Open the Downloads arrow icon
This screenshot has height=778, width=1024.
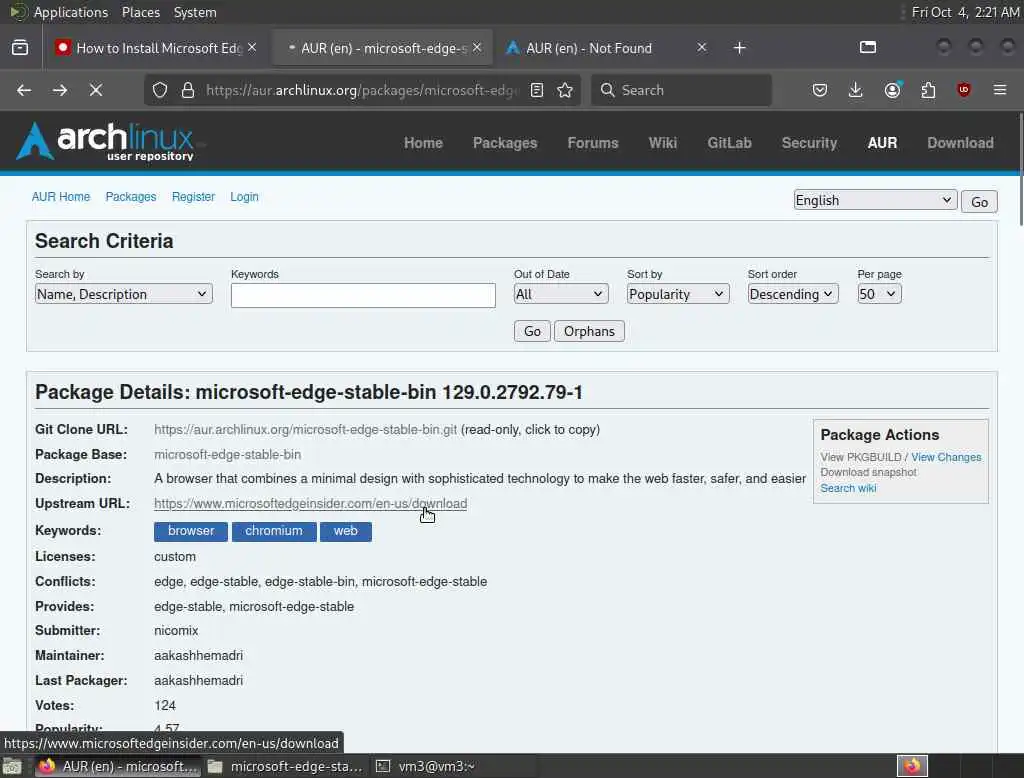pos(856,90)
